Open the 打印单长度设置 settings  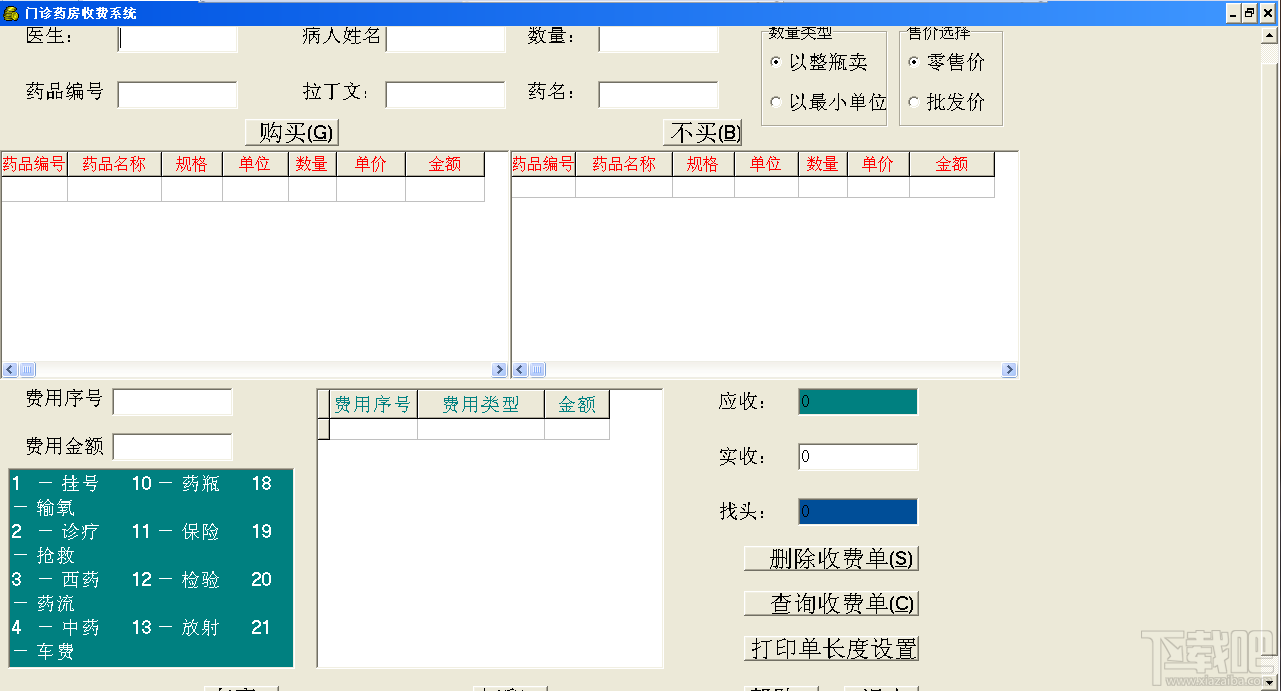[x=831, y=649]
